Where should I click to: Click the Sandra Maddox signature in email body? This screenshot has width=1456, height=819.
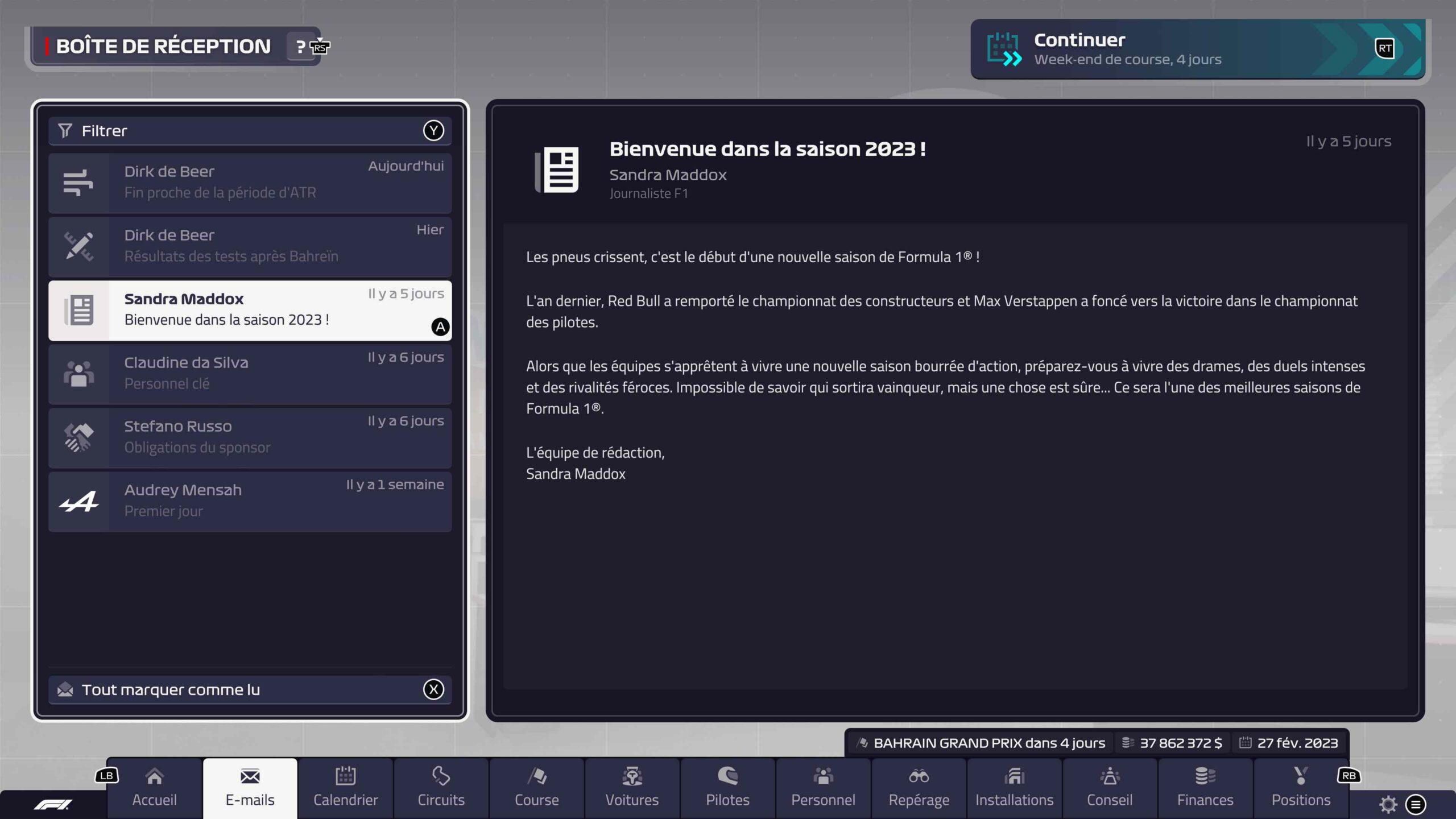pos(576,474)
